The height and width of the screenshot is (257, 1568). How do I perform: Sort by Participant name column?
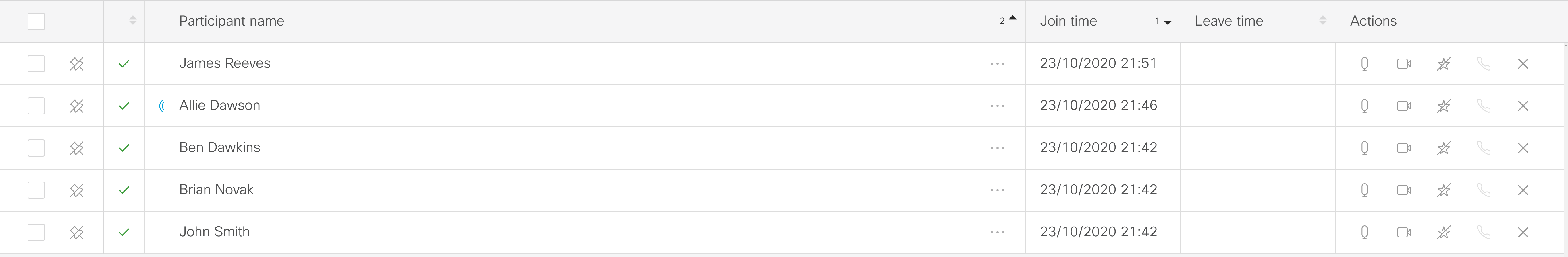click(x=231, y=21)
